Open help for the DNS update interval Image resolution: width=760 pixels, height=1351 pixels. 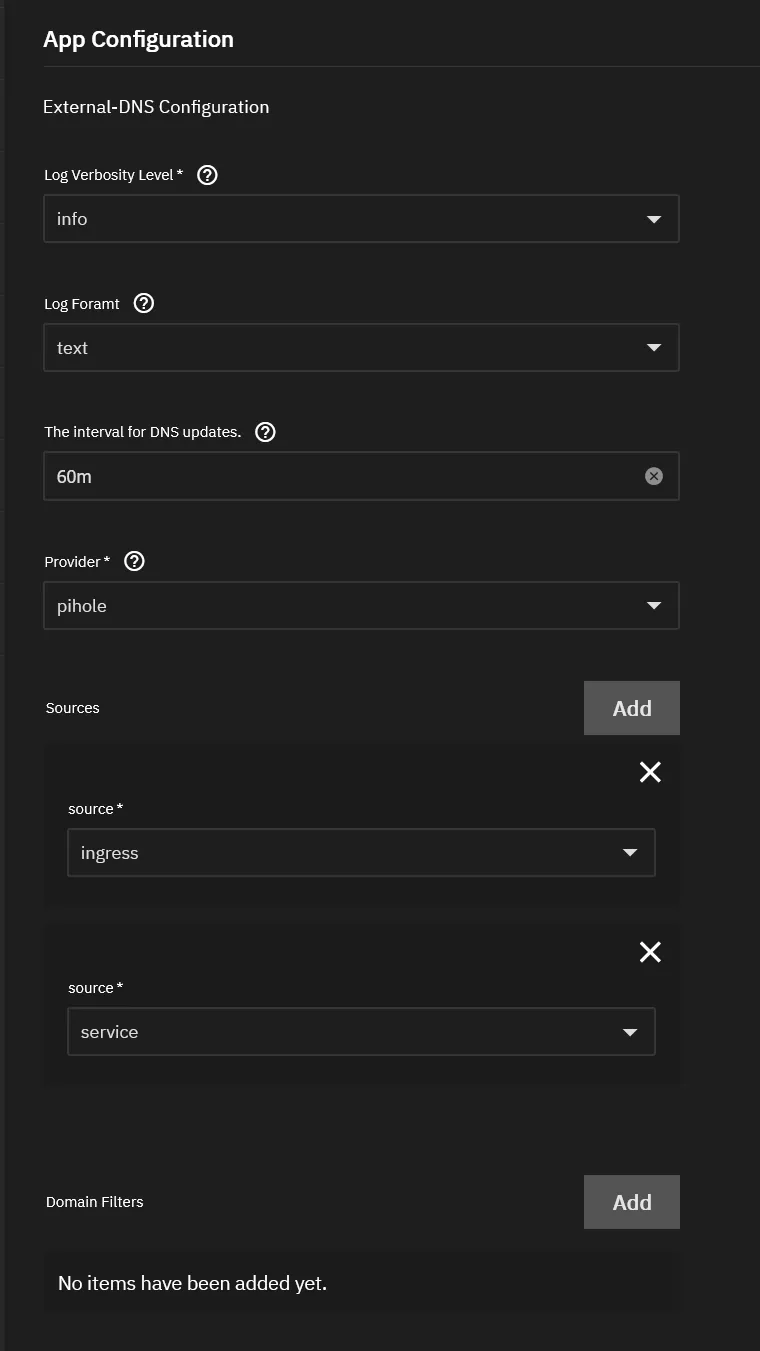click(265, 431)
